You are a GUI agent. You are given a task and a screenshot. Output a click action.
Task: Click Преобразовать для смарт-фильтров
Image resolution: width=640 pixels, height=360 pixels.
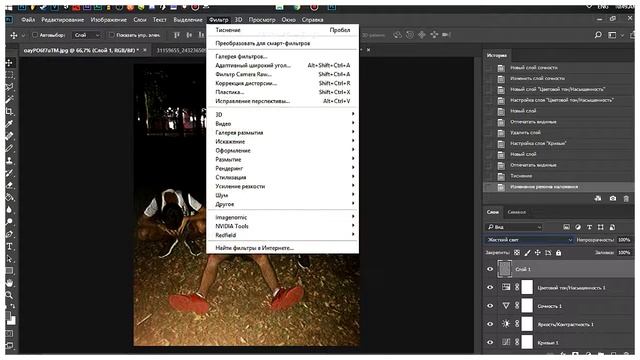(x=282, y=43)
